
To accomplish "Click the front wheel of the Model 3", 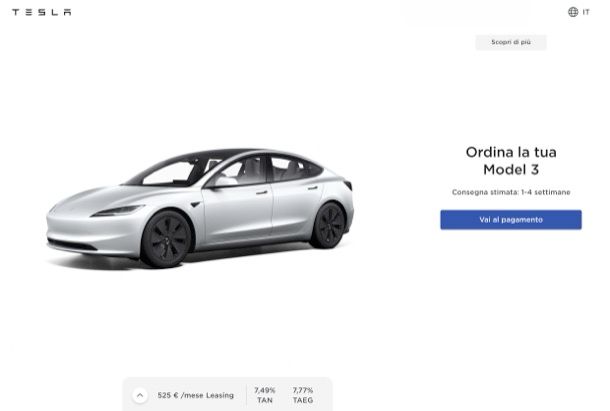I will pos(166,239).
